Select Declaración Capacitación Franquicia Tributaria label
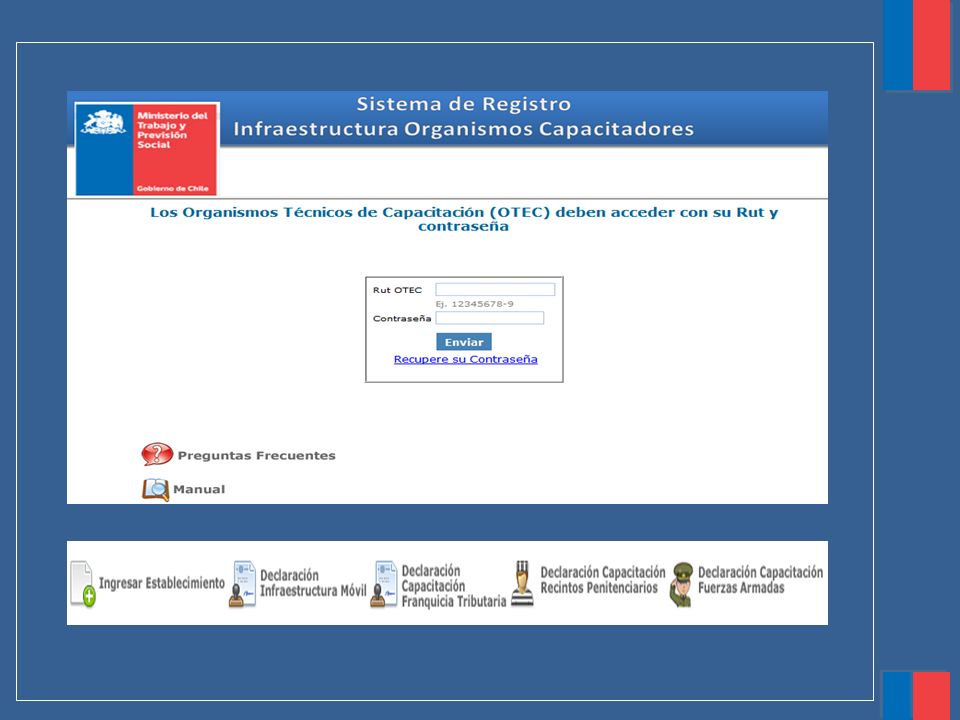 click(x=454, y=586)
